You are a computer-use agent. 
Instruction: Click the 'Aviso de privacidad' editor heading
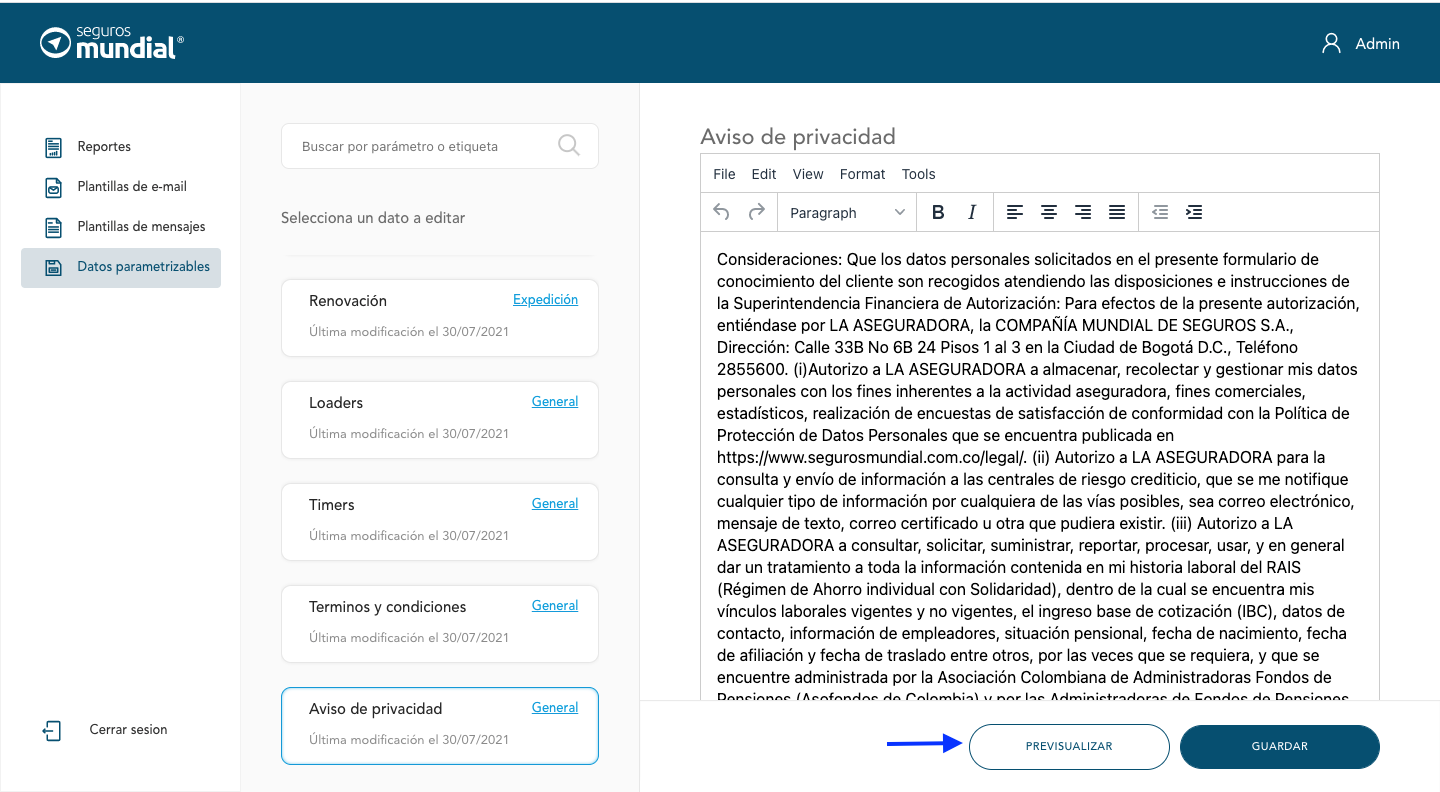click(798, 136)
